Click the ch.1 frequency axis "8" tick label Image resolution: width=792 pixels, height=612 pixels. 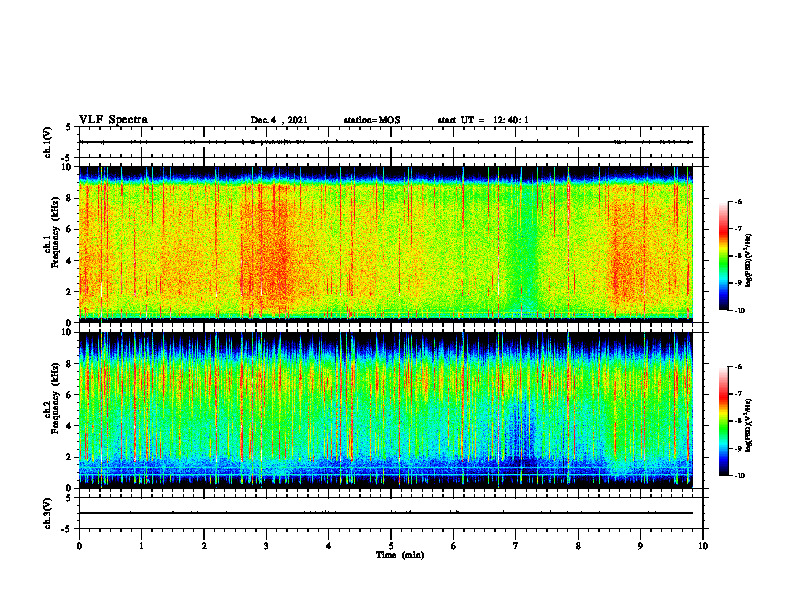click(69, 198)
